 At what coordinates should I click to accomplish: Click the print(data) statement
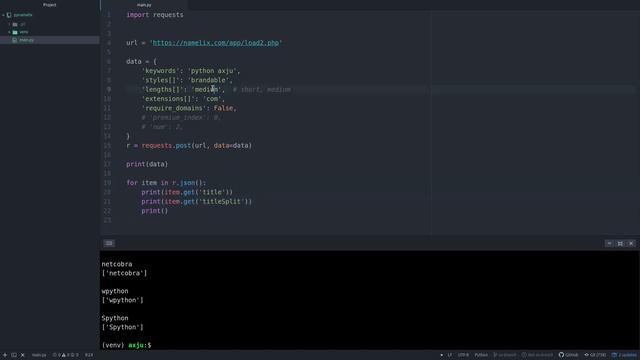tap(147, 164)
